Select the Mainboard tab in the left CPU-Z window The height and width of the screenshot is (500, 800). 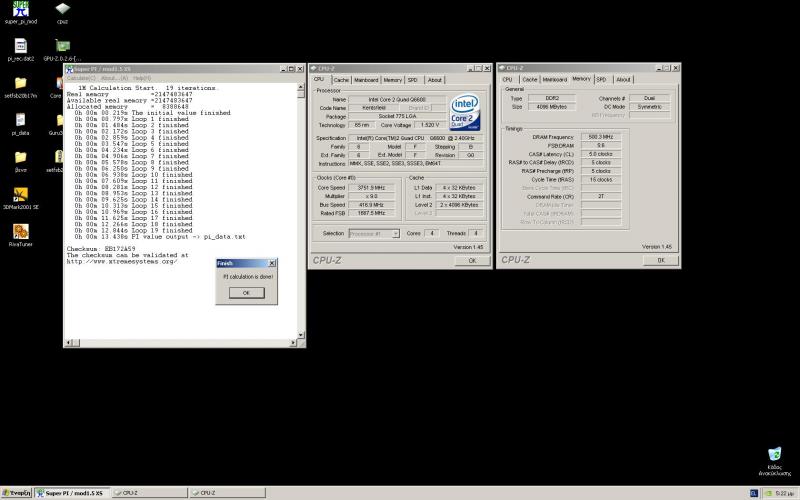point(366,80)
